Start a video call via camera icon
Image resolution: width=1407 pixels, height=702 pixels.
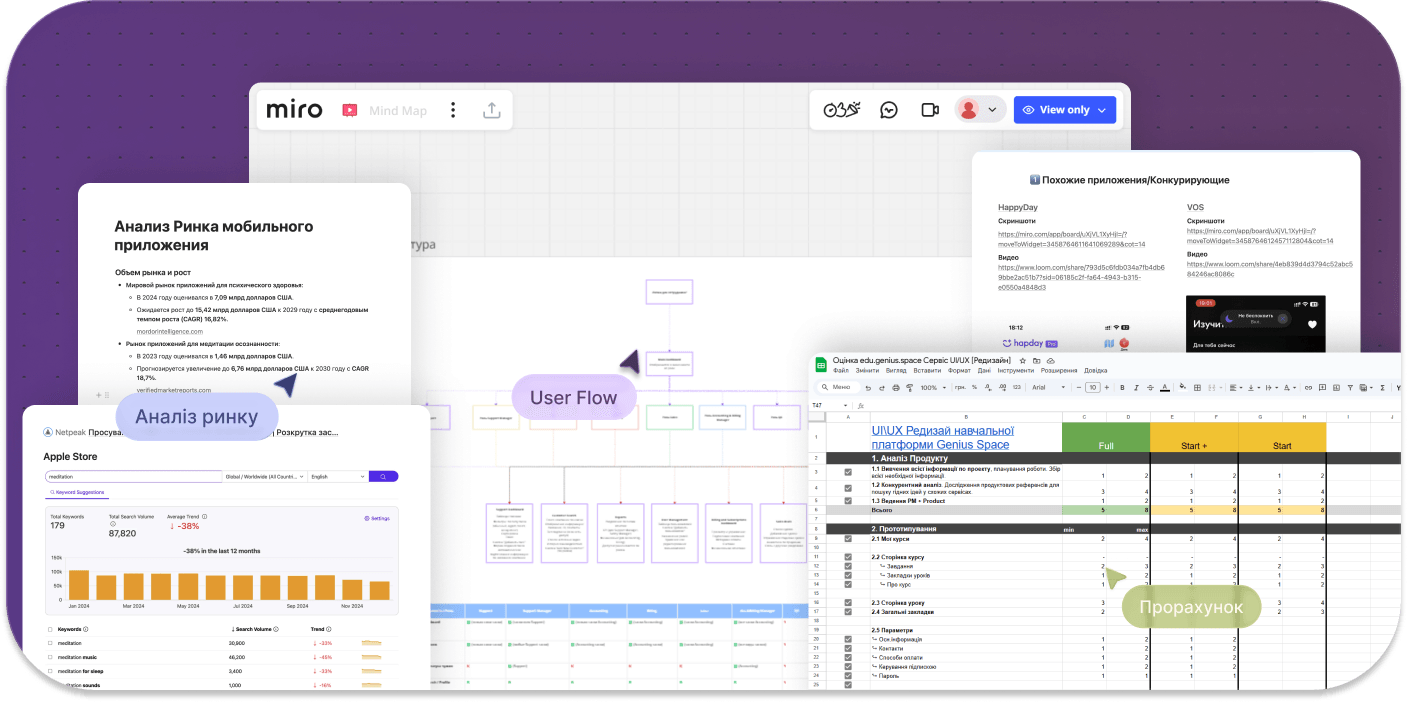point(930,110)
